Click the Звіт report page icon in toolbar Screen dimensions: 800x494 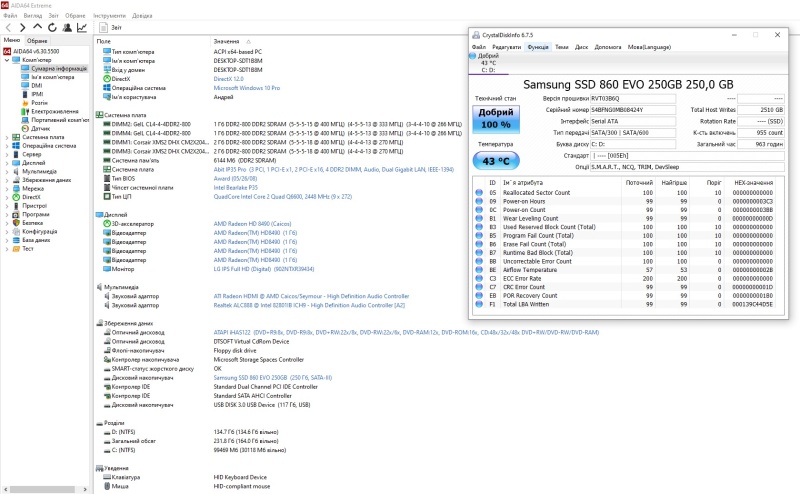[104, 28]
